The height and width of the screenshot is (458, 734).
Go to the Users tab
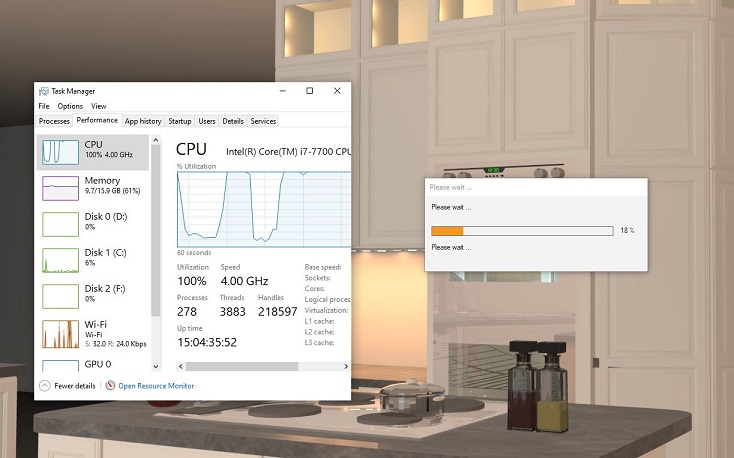tap(206, 121)
